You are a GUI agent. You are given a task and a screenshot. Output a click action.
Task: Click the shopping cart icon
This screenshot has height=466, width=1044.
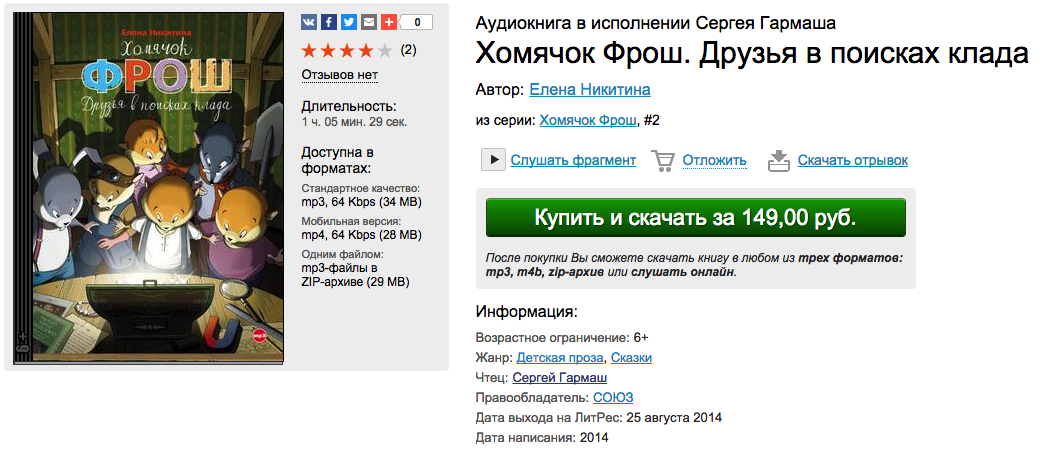coord(662,160)
